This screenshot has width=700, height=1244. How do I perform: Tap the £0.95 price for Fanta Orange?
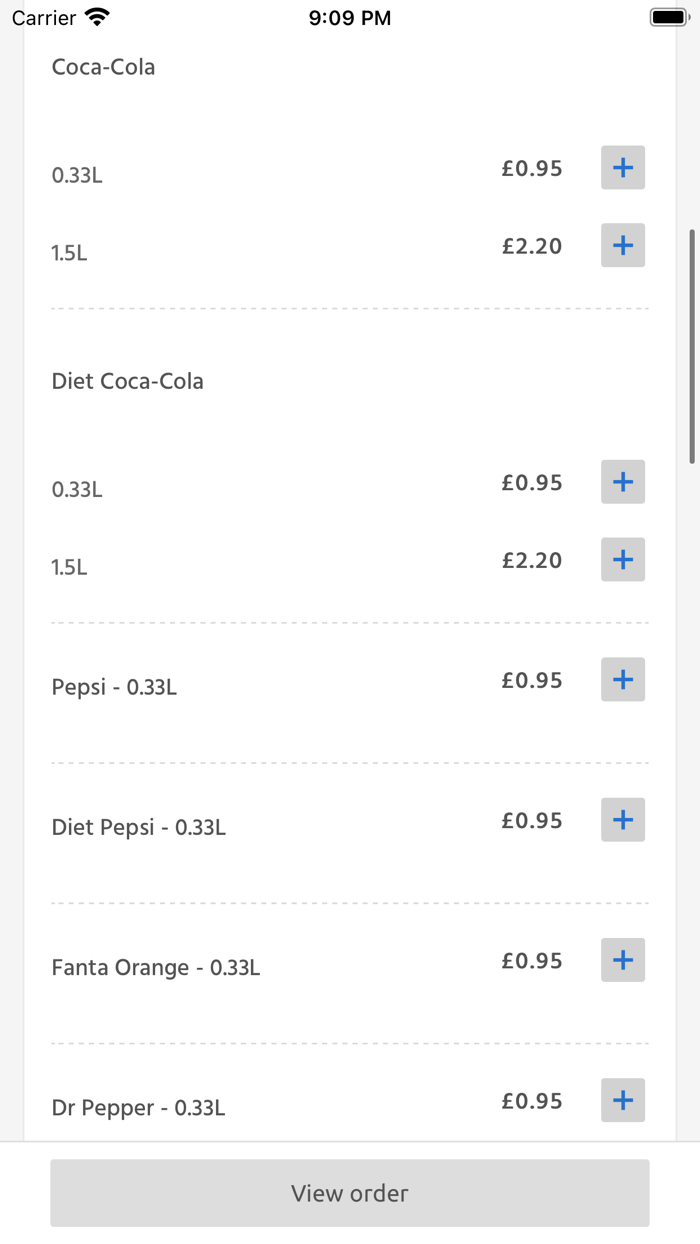(532, 961)
